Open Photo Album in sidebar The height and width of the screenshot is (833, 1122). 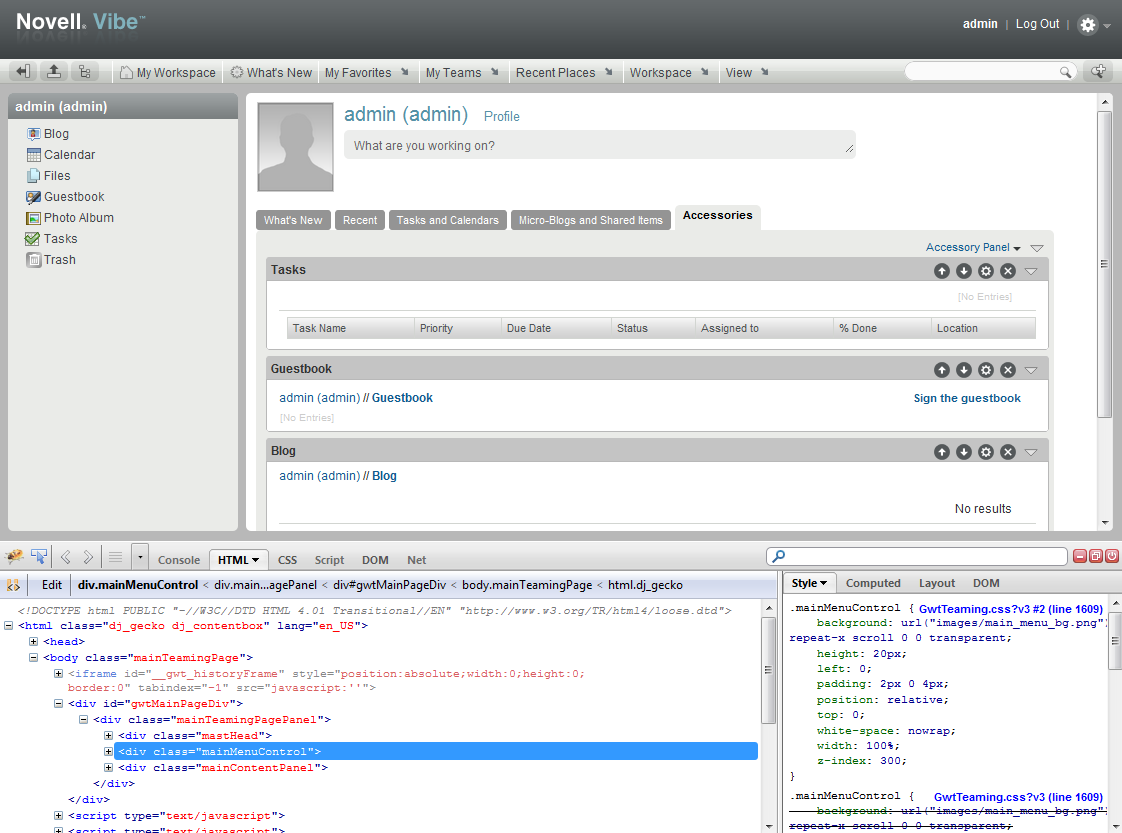tap(78, 218)
